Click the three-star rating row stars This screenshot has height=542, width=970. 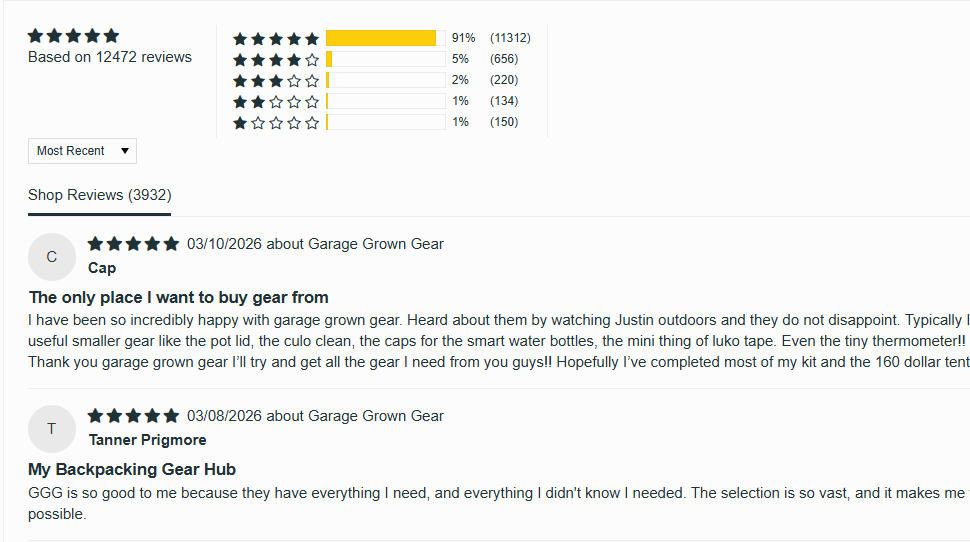pos(276,81)
